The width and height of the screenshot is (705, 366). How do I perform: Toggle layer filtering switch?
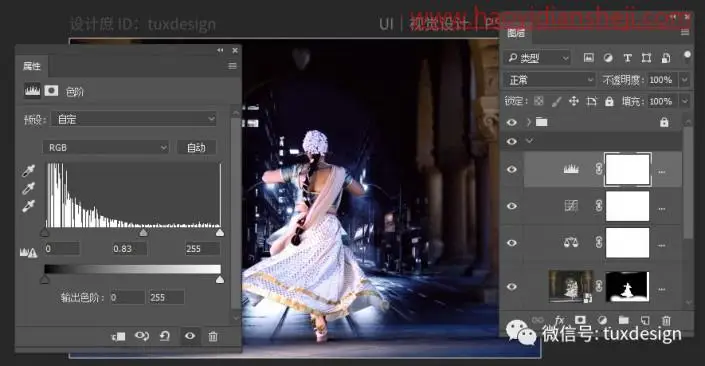pyautogui.click(x=687, y=55)
